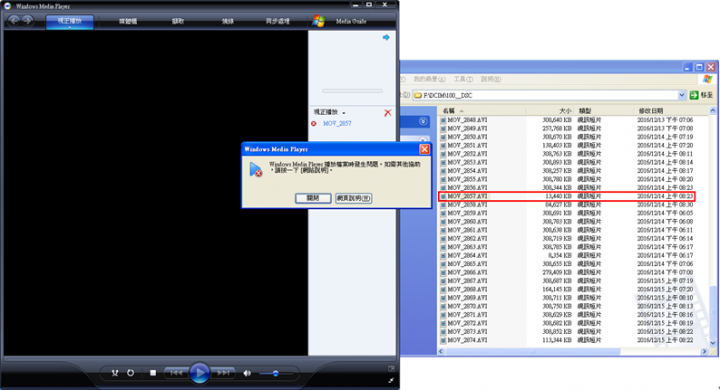Adjust the volume slider handle

click(276, 373)
